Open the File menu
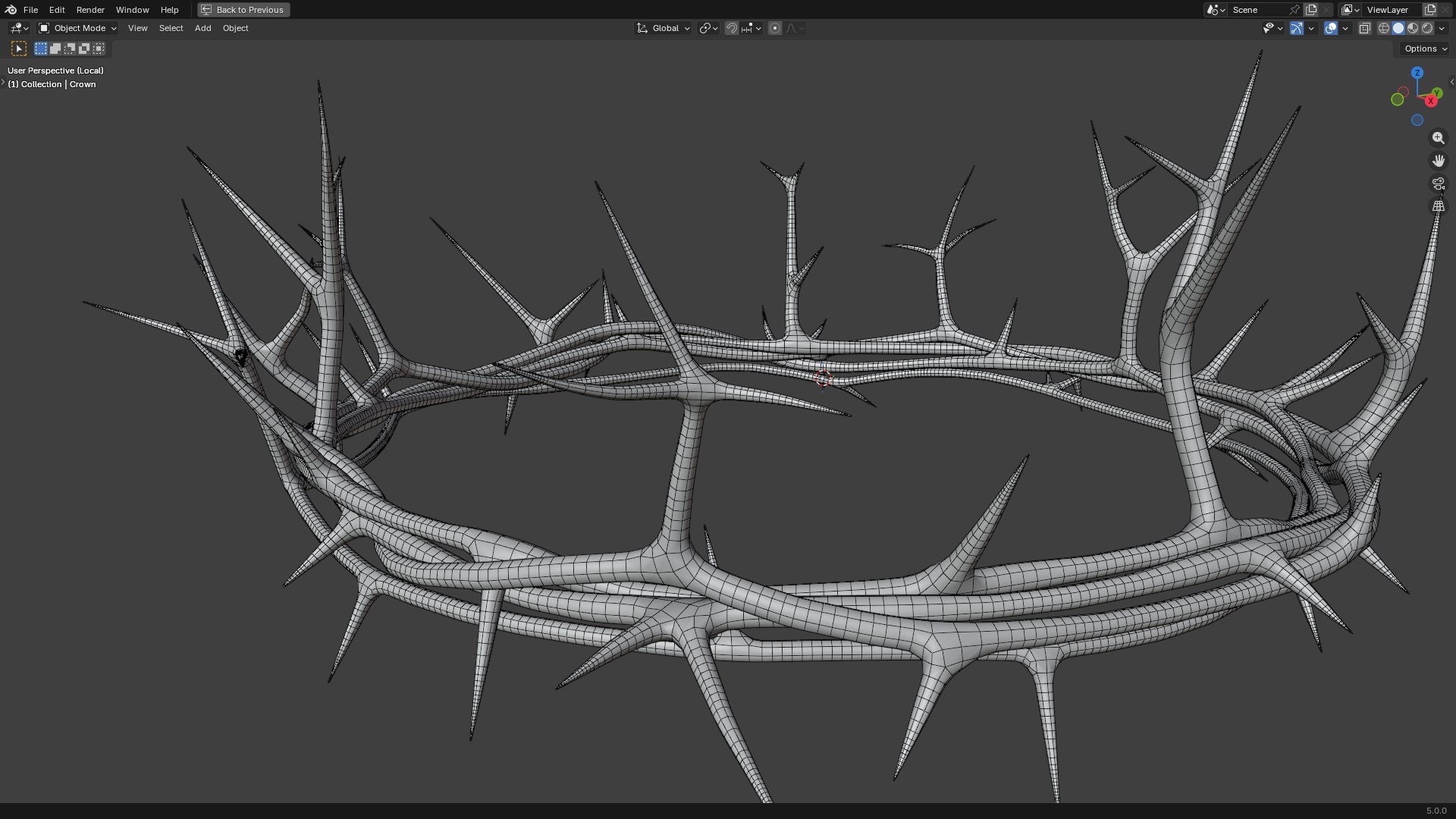The height and width of the screenshot is (819, 1456). coord(30,10)
